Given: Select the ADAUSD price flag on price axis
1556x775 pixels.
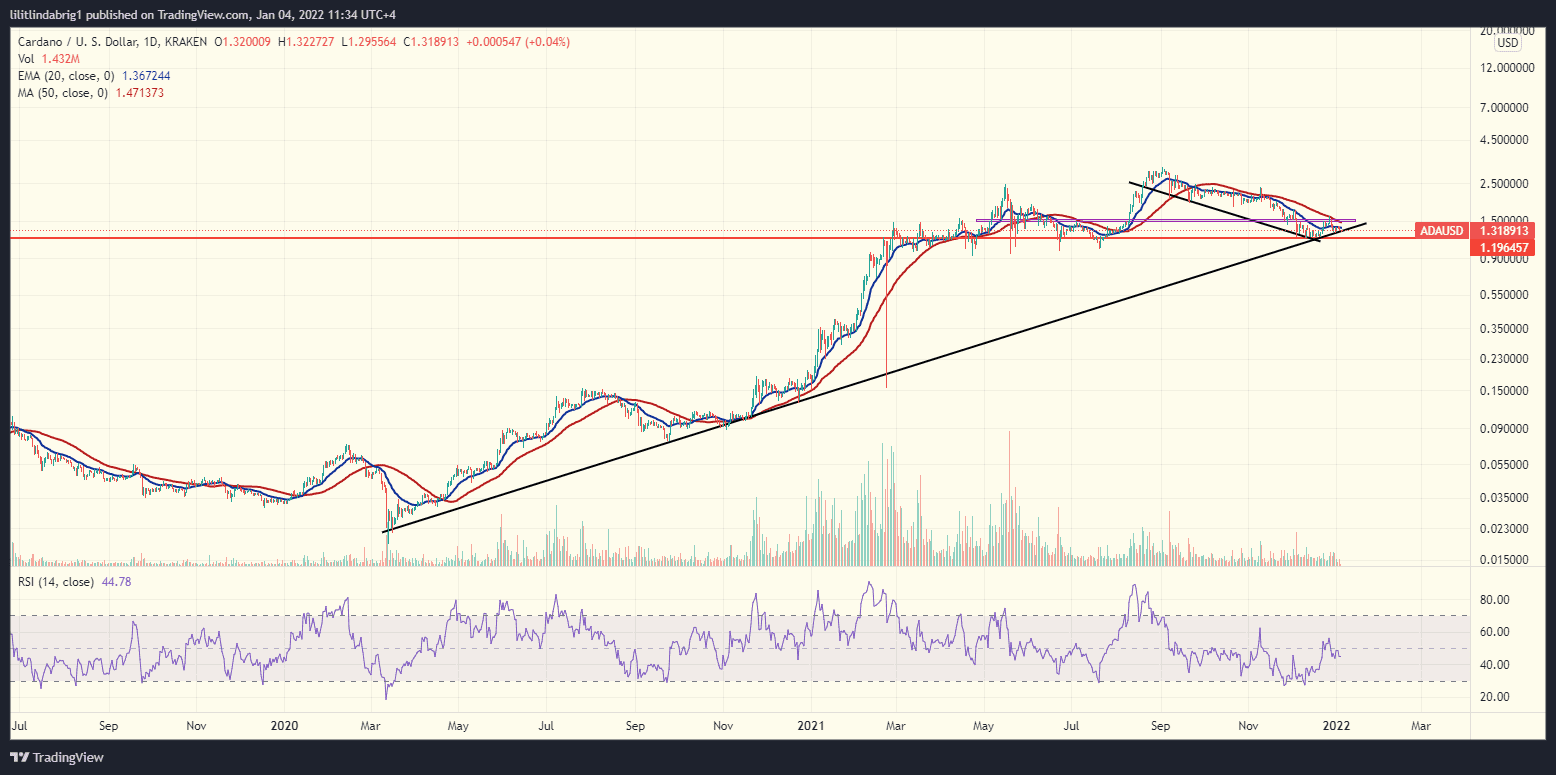Looking at the screenshot, I should [1440, 230].
